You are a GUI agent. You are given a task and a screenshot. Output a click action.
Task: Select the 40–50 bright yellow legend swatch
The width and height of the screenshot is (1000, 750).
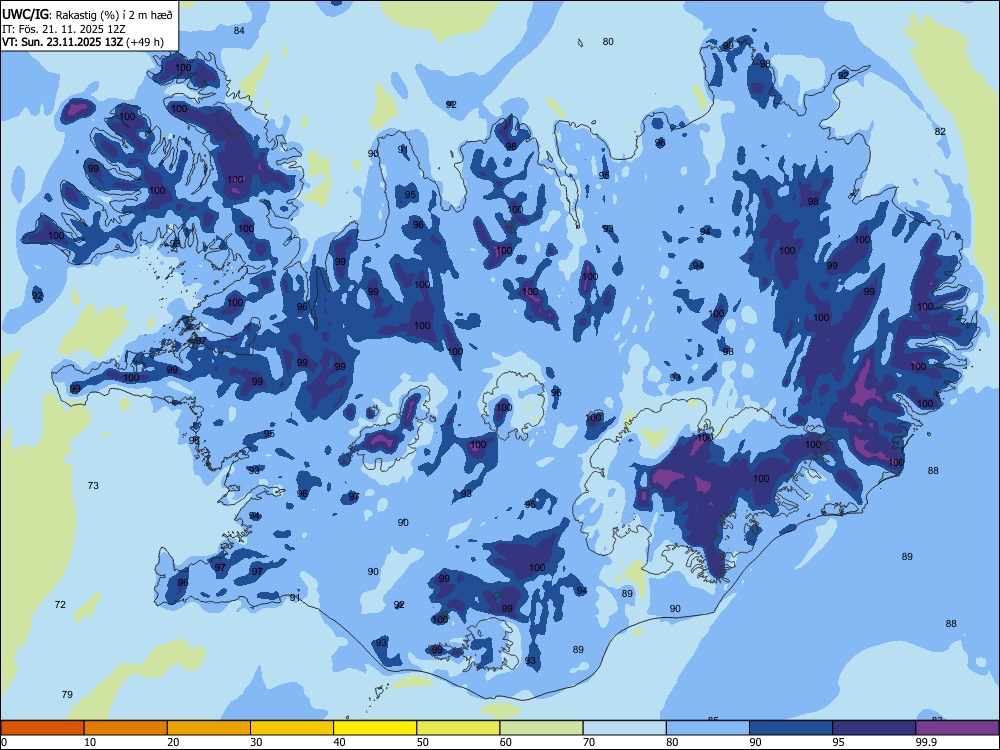click(375, 728)
